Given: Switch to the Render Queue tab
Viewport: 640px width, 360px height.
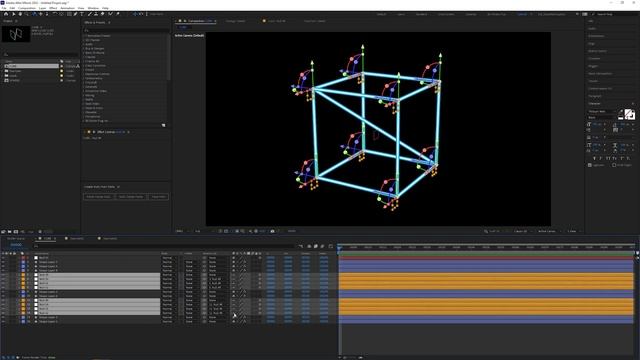Looking at the screenshot, I should pyautogui.click(x=16, y=238).
